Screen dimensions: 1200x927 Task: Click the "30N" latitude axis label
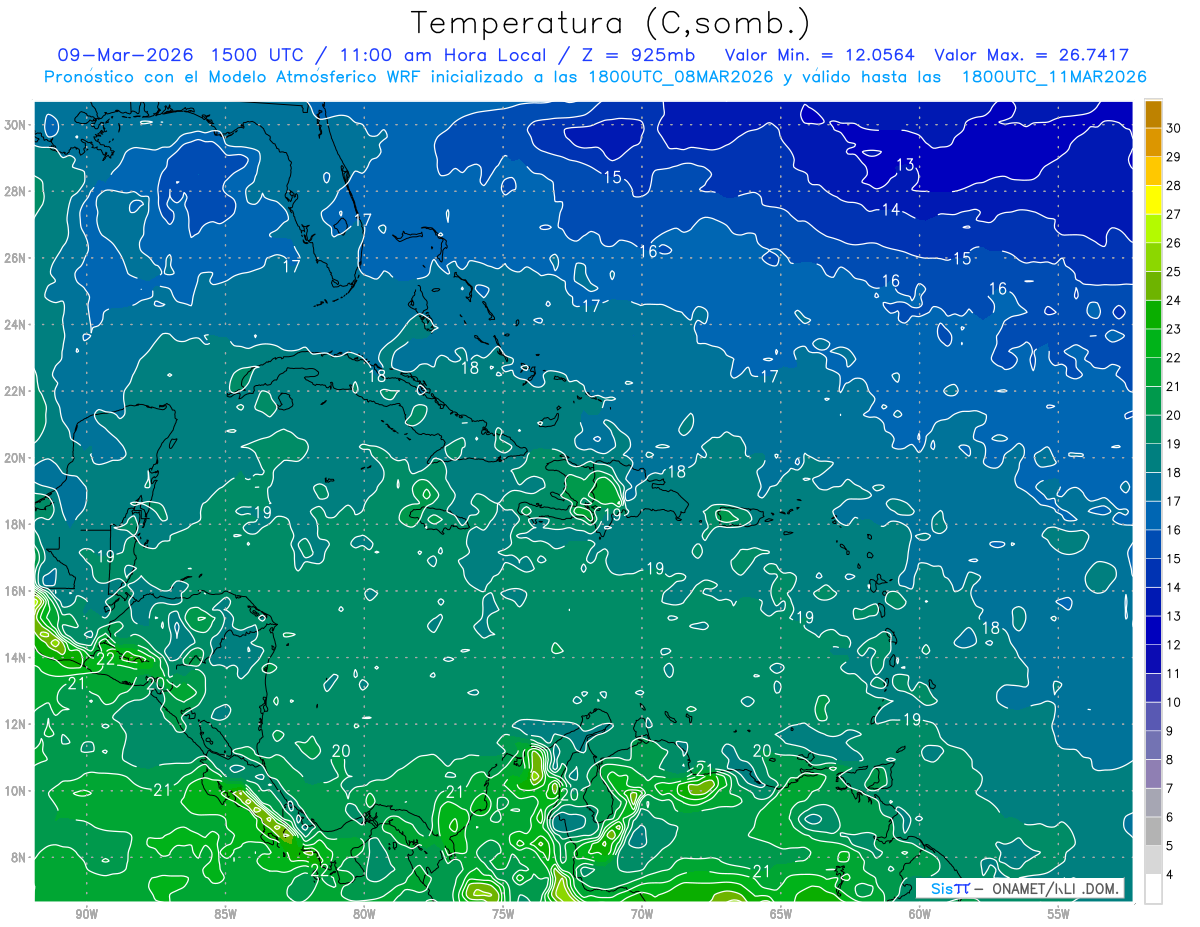coord(17,125)
